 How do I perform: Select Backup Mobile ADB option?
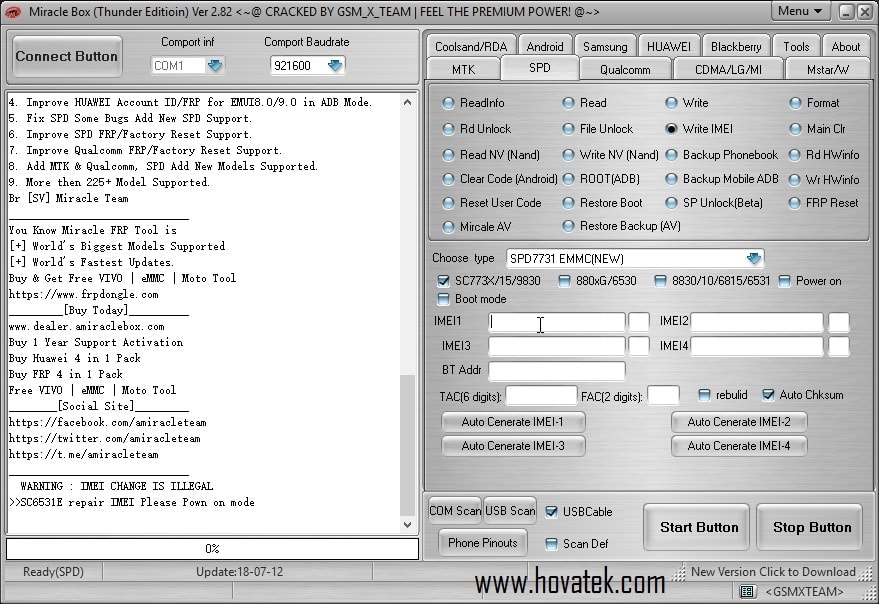[722, 179]
